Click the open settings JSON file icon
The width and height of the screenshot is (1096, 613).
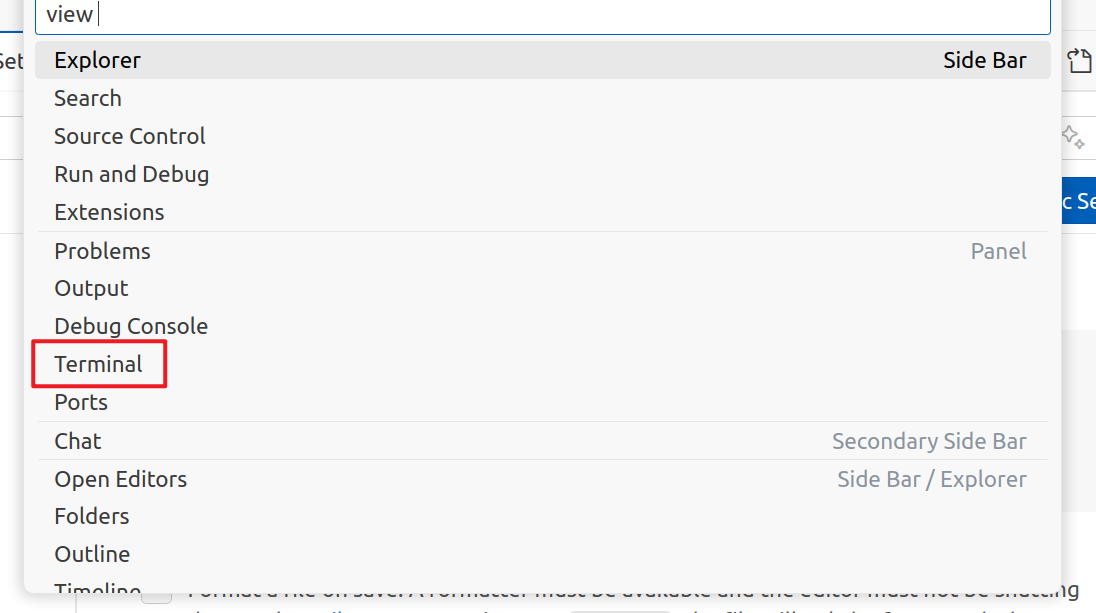(x=1079, y=61)
